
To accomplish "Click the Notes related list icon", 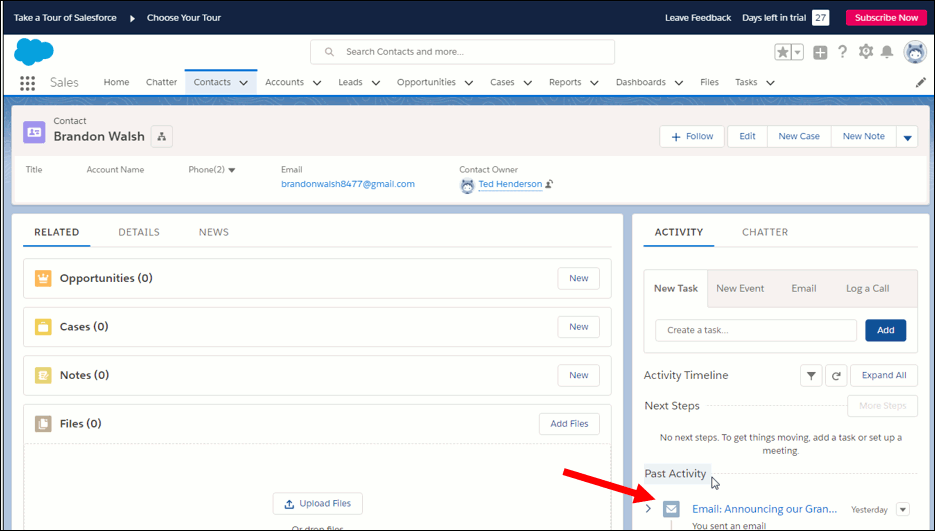I will [x=43, y=375].
